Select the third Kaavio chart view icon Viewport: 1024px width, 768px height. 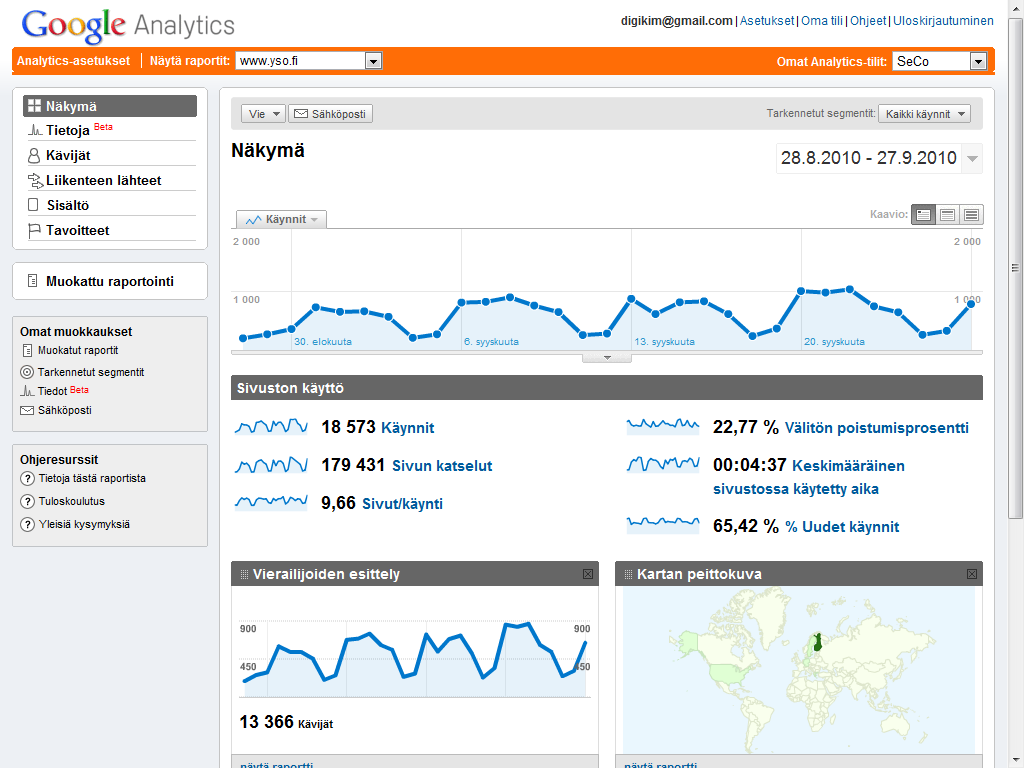[x=972, y=214]
